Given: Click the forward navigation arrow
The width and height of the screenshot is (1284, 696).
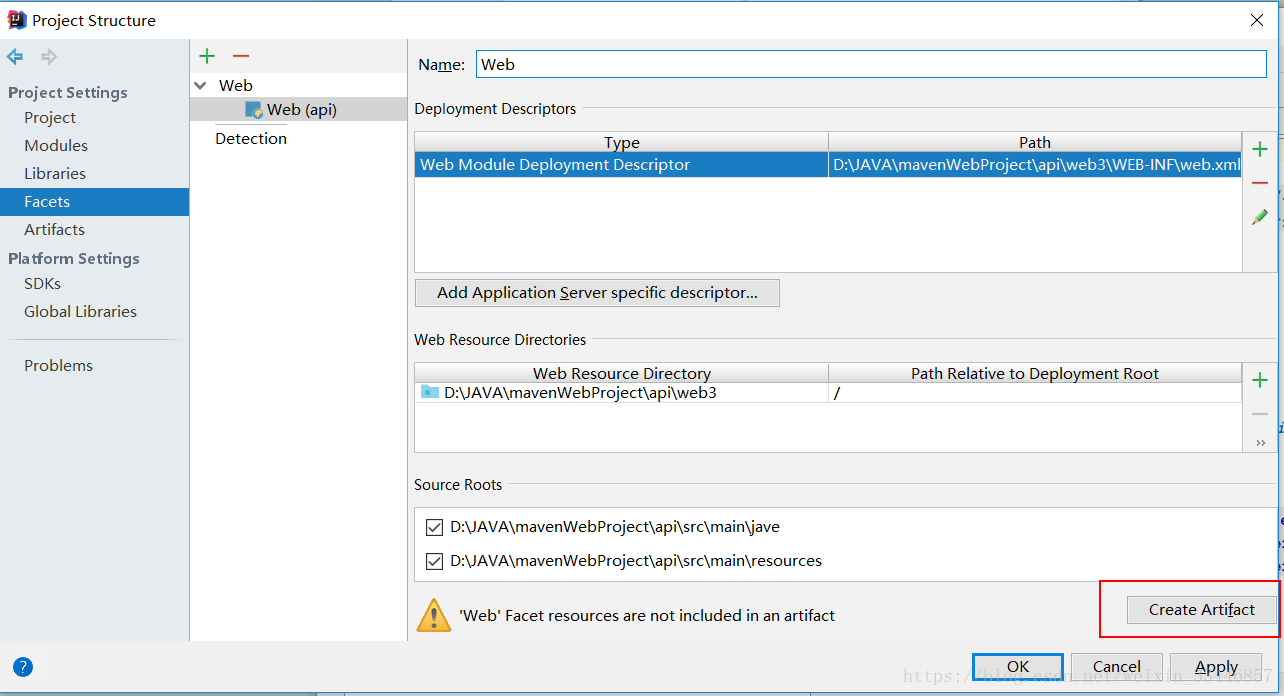Looking at the screenshot, I should coord(48,57).
